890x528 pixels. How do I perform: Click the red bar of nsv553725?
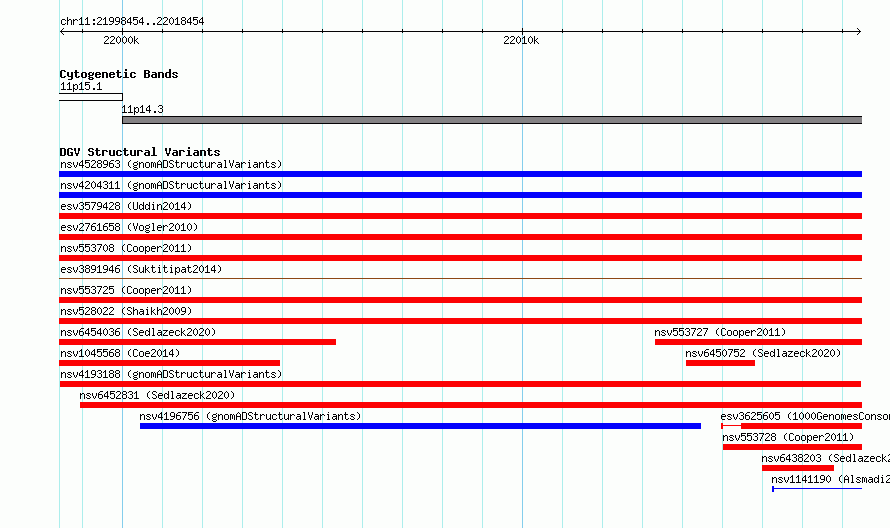click(x=461, y=300)
